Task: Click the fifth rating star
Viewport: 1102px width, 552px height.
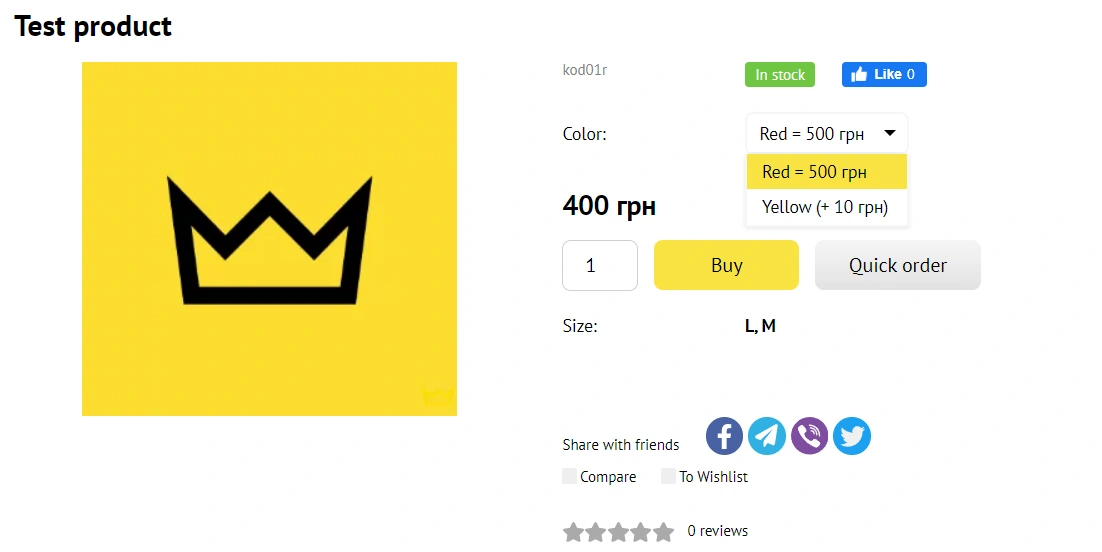Action: [x=663, y=532]
